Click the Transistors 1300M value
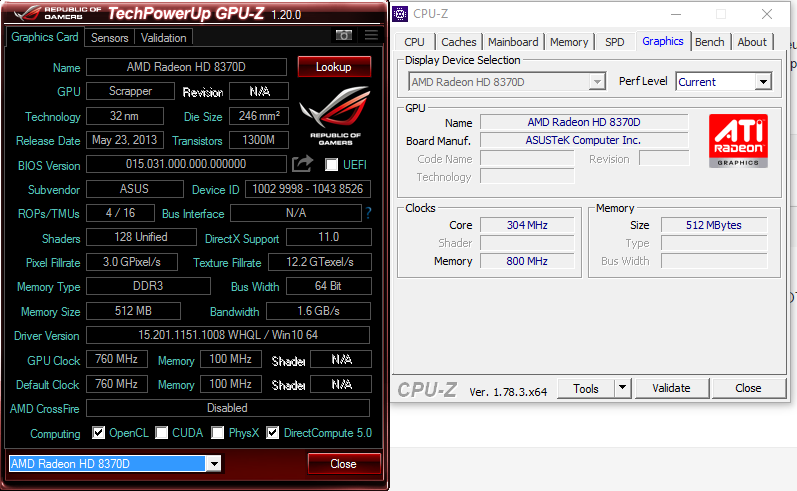The image size is (797, 491). pyautogui.click(x=259, y=140)
